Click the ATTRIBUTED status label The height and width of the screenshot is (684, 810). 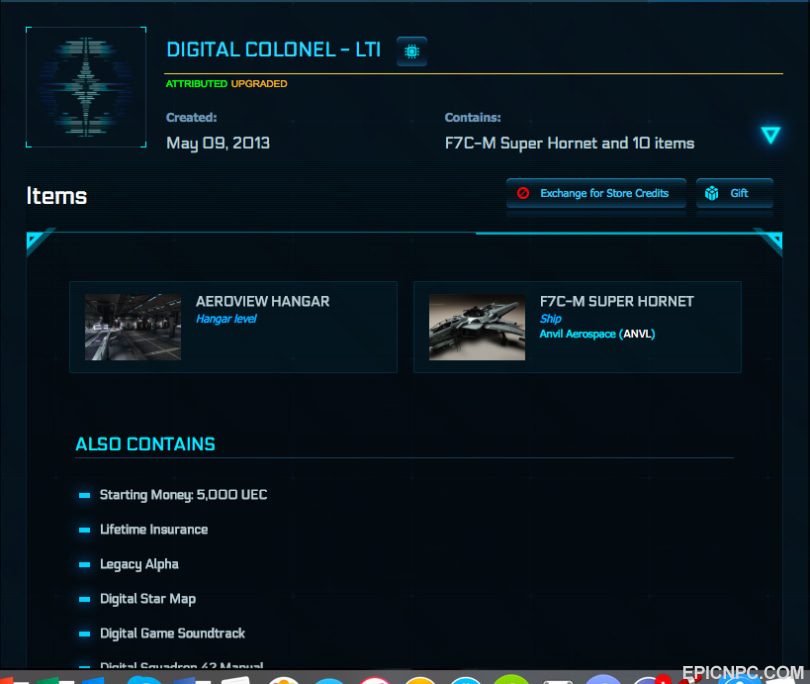coord(196,84)
